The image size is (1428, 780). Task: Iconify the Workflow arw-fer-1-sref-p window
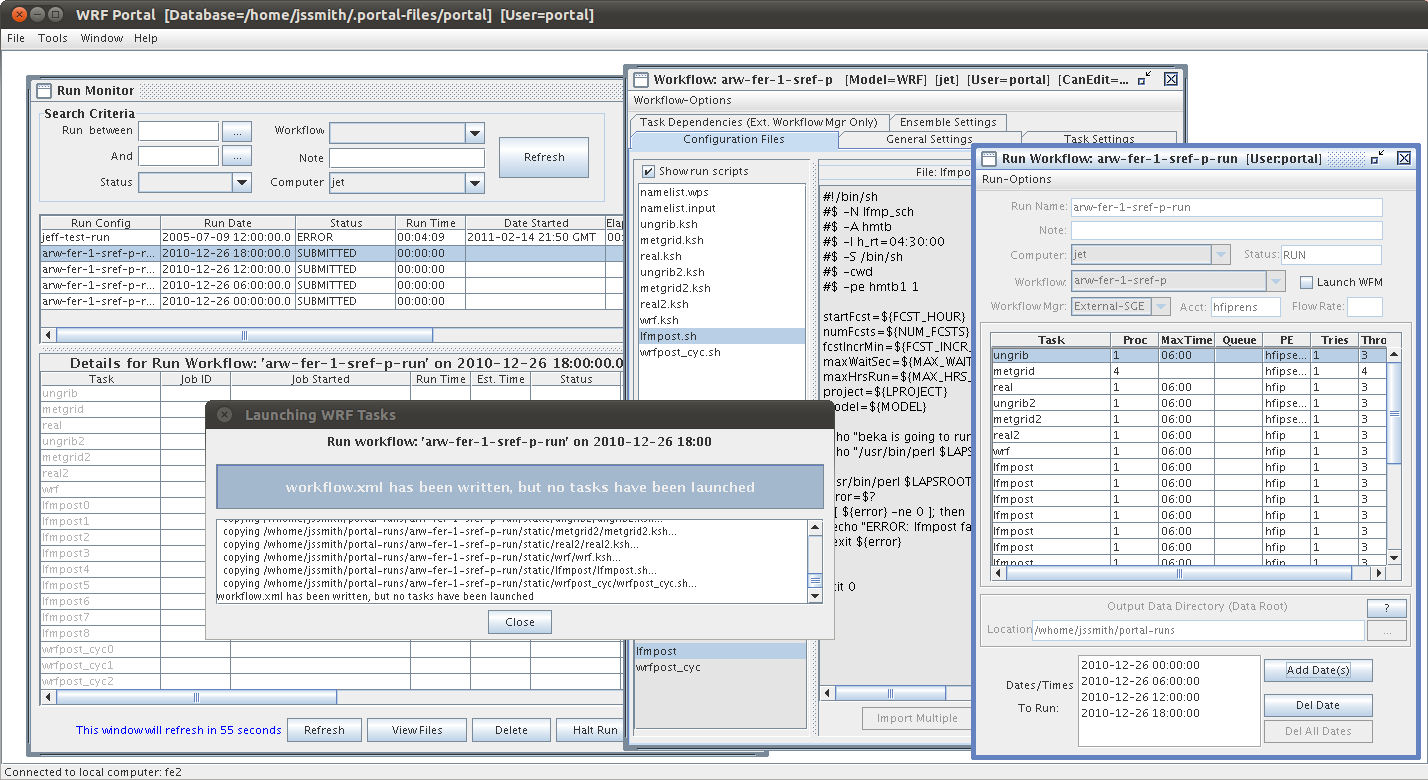click(1145, 79)
